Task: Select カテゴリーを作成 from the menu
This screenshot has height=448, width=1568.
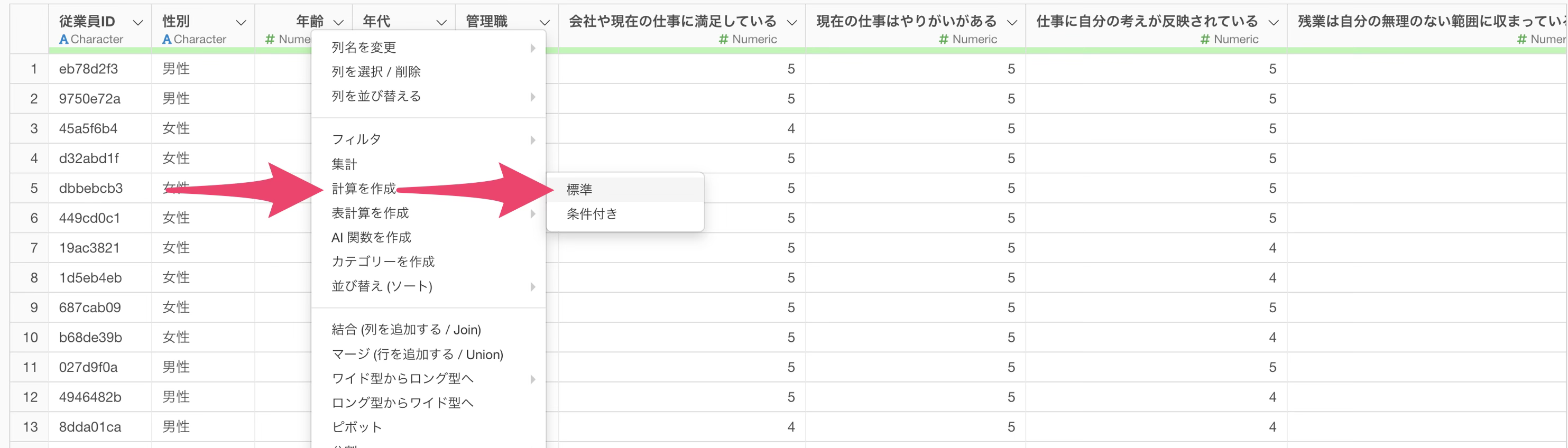Action: [383, 262]
